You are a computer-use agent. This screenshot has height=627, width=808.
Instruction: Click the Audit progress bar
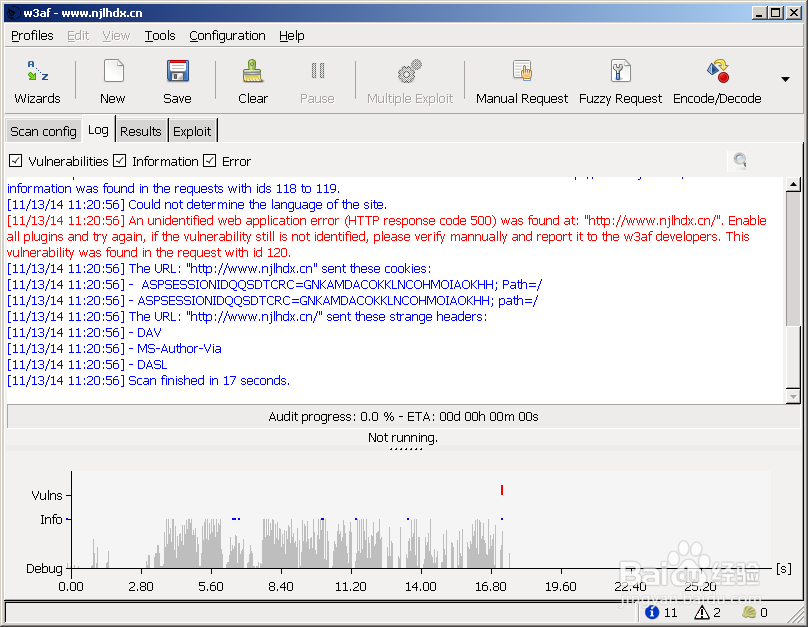(403, 416)
